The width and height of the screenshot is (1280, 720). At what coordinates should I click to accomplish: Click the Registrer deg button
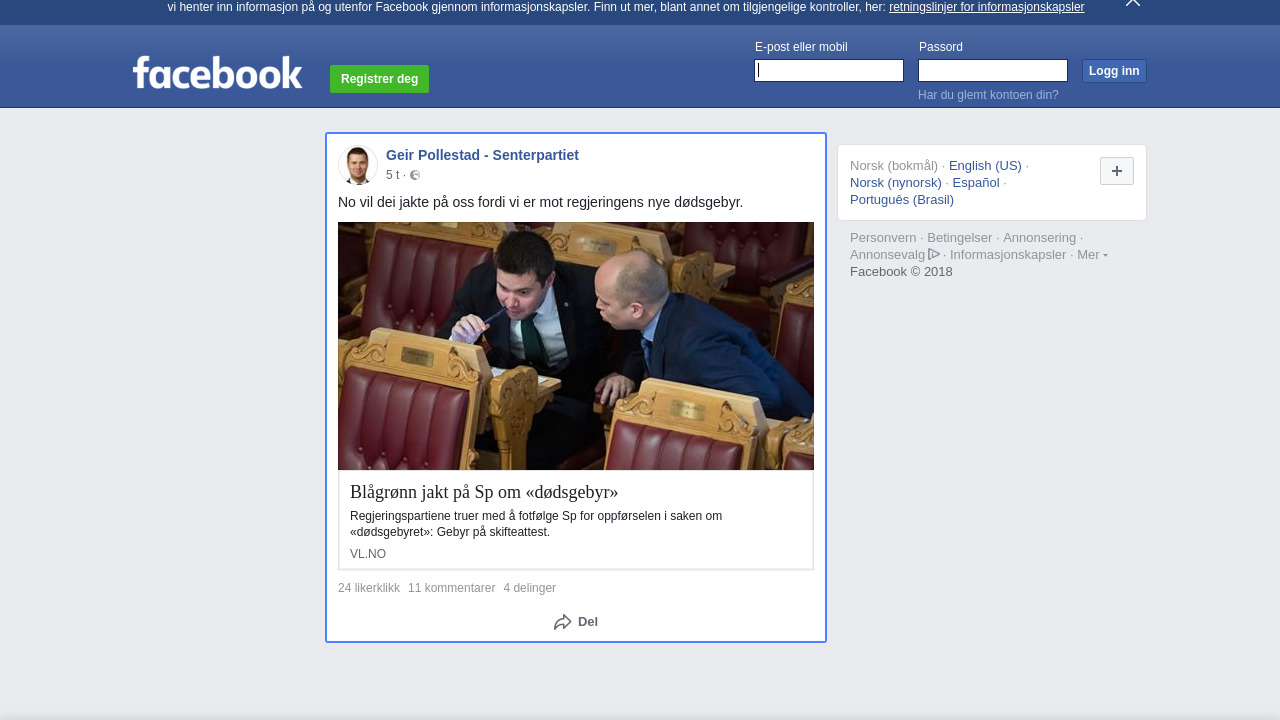(379, 79)
